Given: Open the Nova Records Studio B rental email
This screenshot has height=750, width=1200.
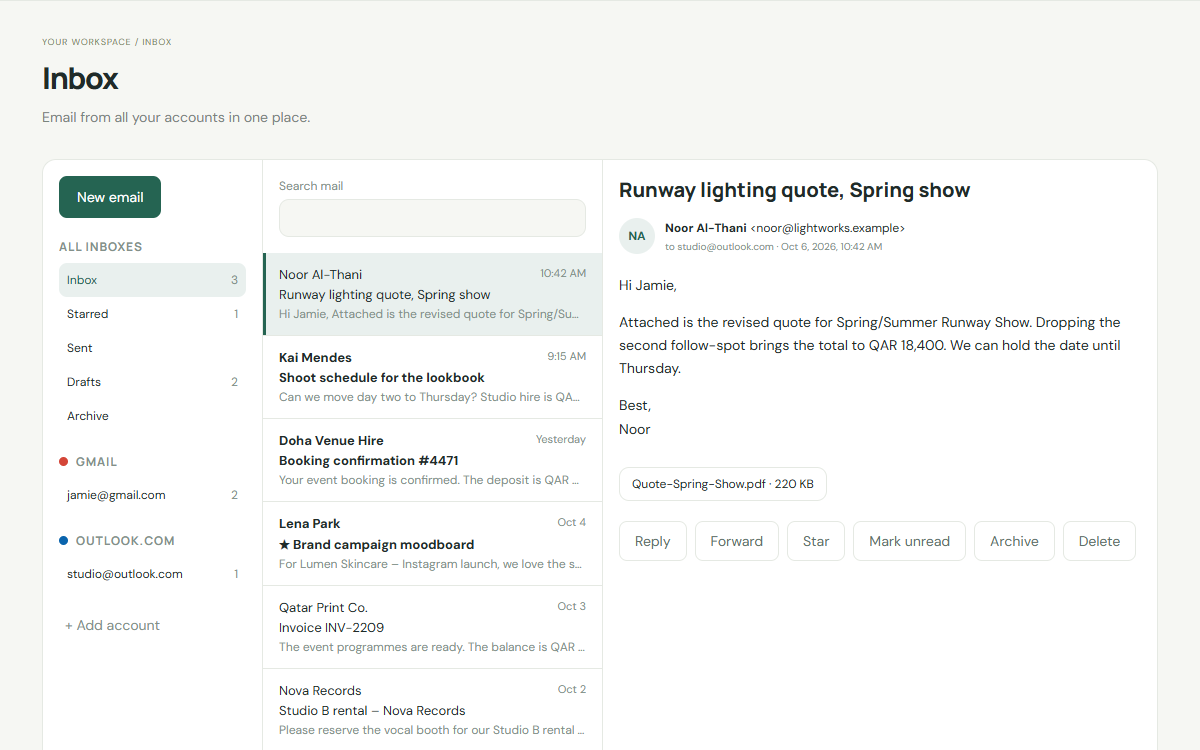Looking at the screenshot, I should [432, 710].
